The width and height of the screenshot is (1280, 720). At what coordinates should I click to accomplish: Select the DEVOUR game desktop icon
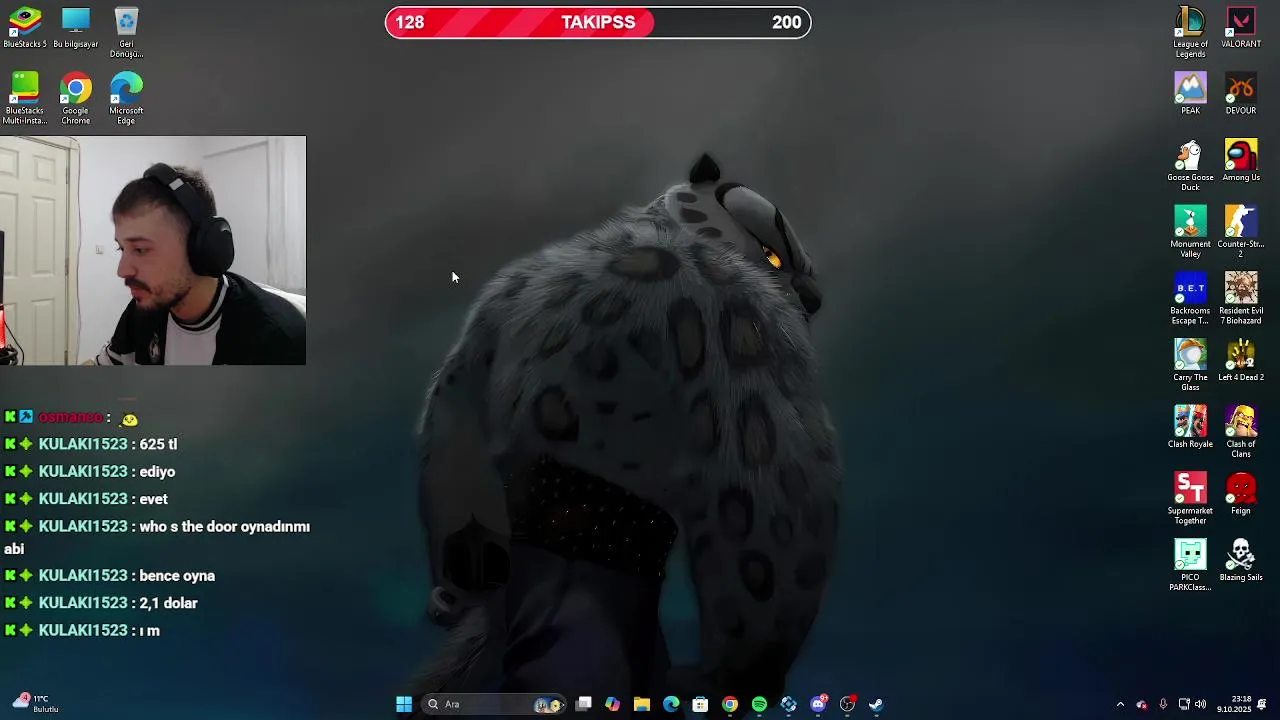click(1241, 94)
